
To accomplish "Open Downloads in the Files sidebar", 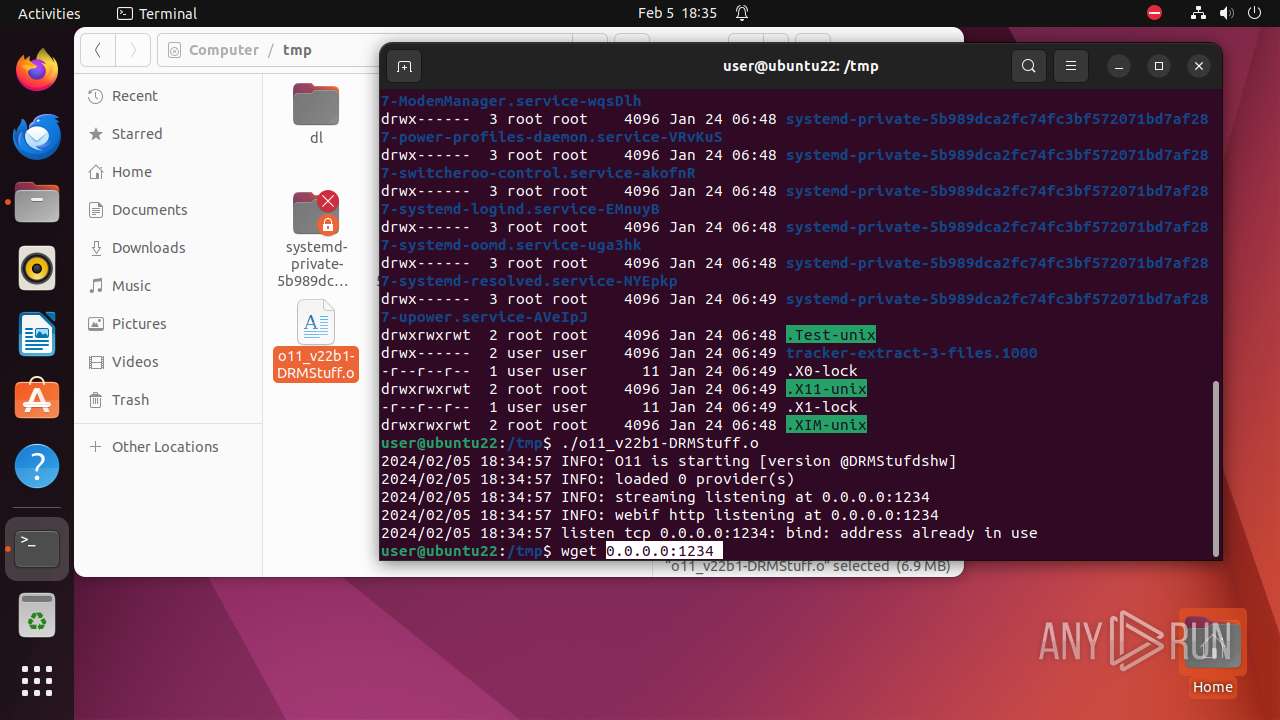I will point(168,248).
